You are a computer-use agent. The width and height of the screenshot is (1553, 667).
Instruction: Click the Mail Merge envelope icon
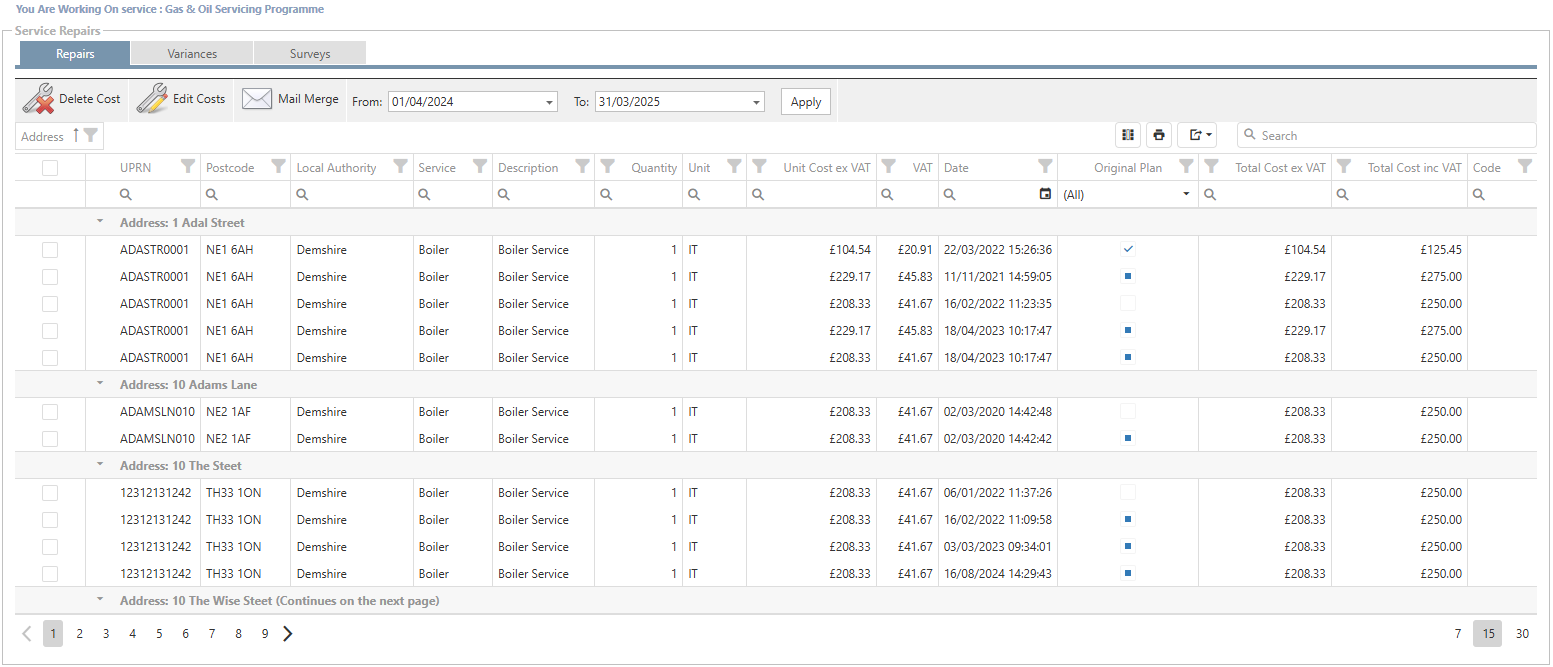tap(257, 99)
